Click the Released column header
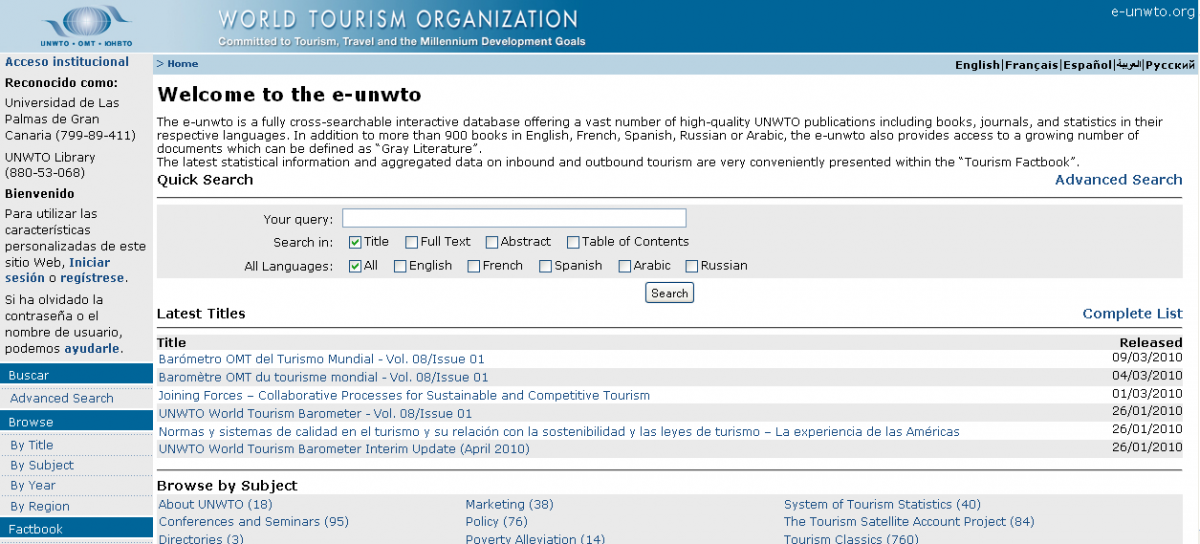Image resolution: width=1200 pixels, height=544 pixels. click(1151, 342)
